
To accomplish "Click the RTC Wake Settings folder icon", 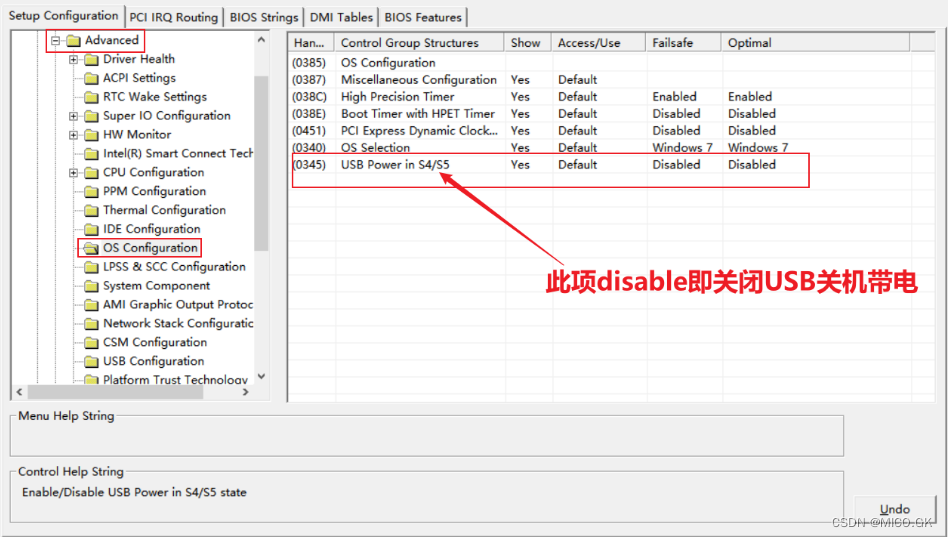I will click(91, 97).
